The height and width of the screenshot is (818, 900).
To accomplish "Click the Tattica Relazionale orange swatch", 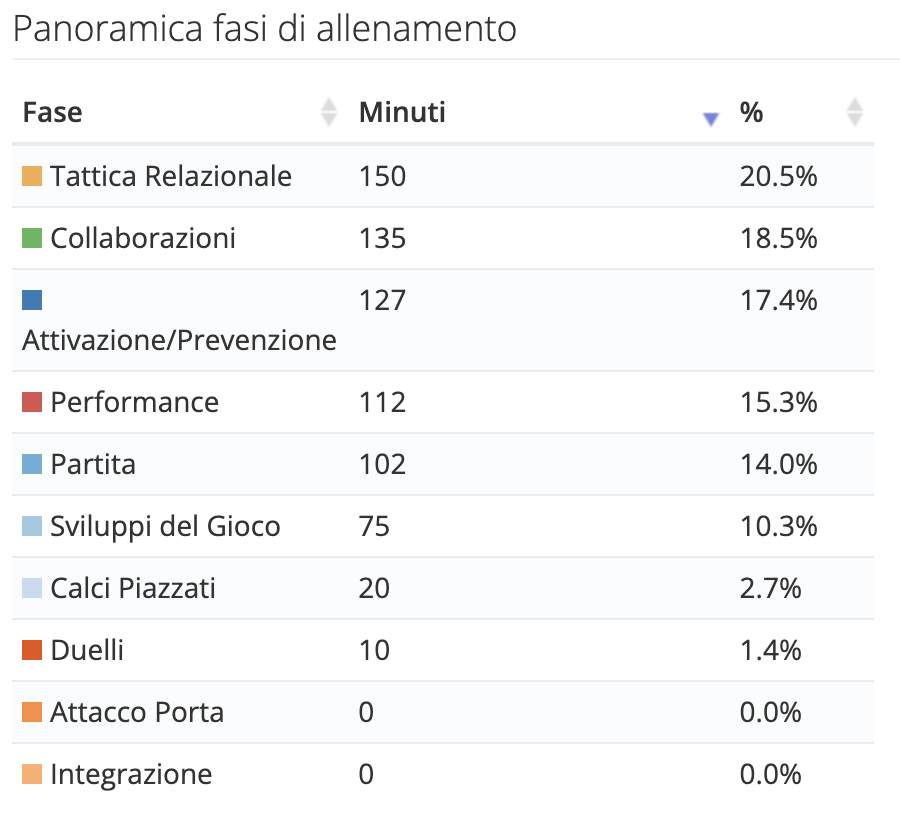I will [32, 176].
